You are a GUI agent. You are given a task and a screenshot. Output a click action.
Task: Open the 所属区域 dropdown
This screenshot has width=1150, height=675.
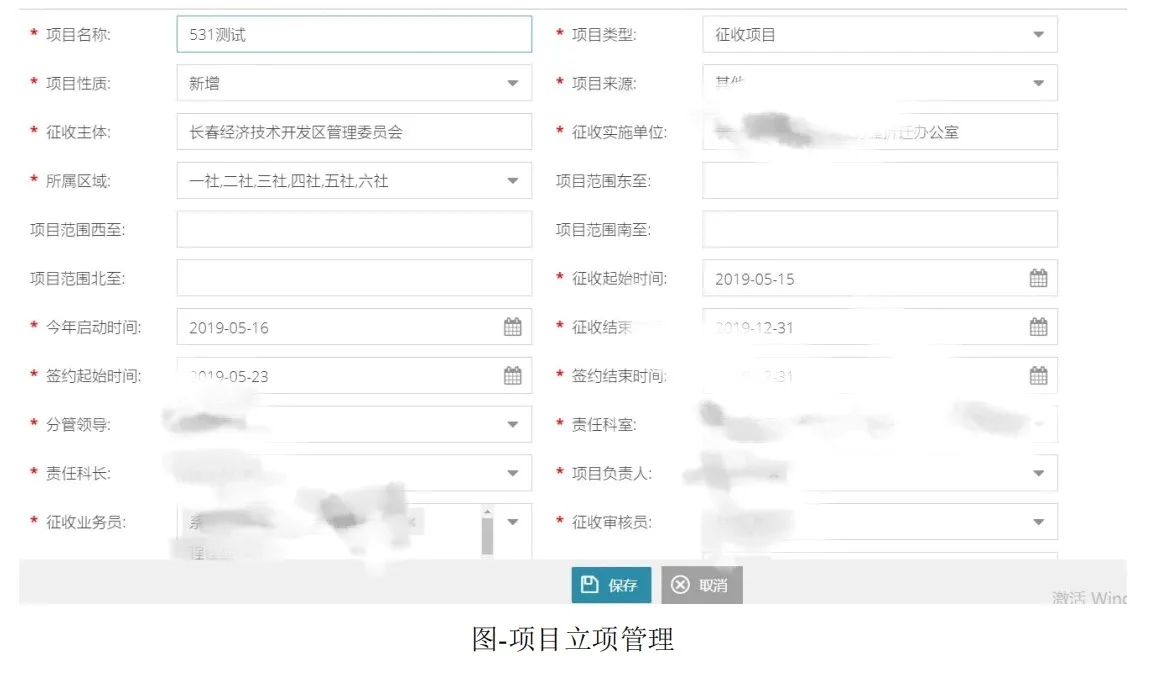coord(513,180)
